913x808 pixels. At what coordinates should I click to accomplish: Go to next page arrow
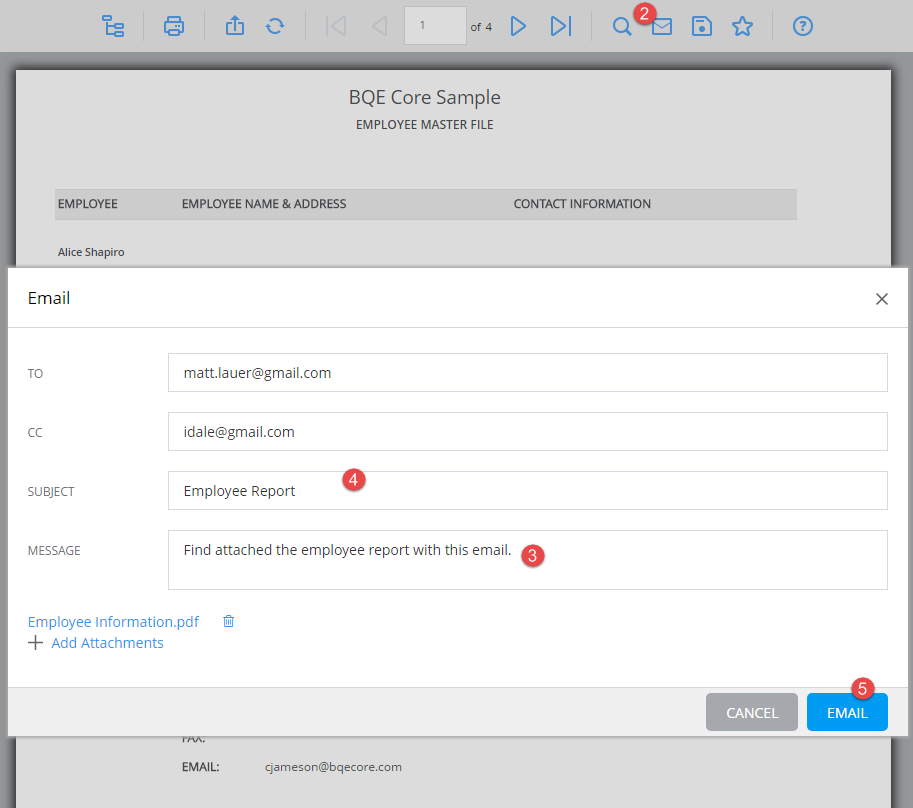[518, 26]
